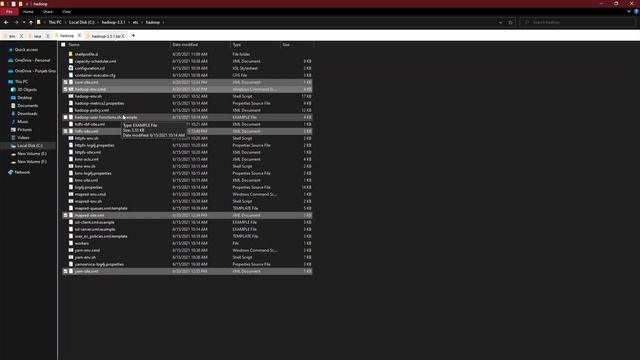
Task: Select the hadoop-env.sh file icon
Action: 71,96
